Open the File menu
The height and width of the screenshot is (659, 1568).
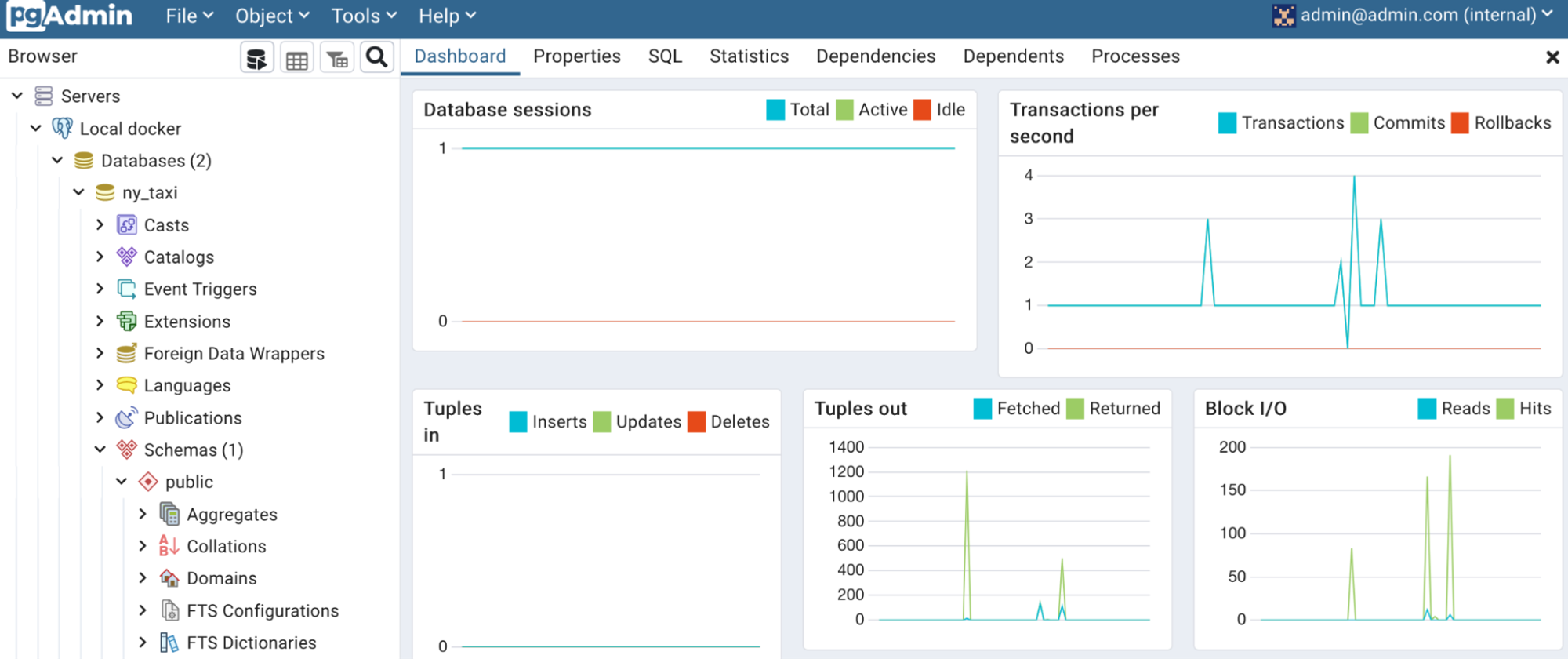tap(189, 16)
